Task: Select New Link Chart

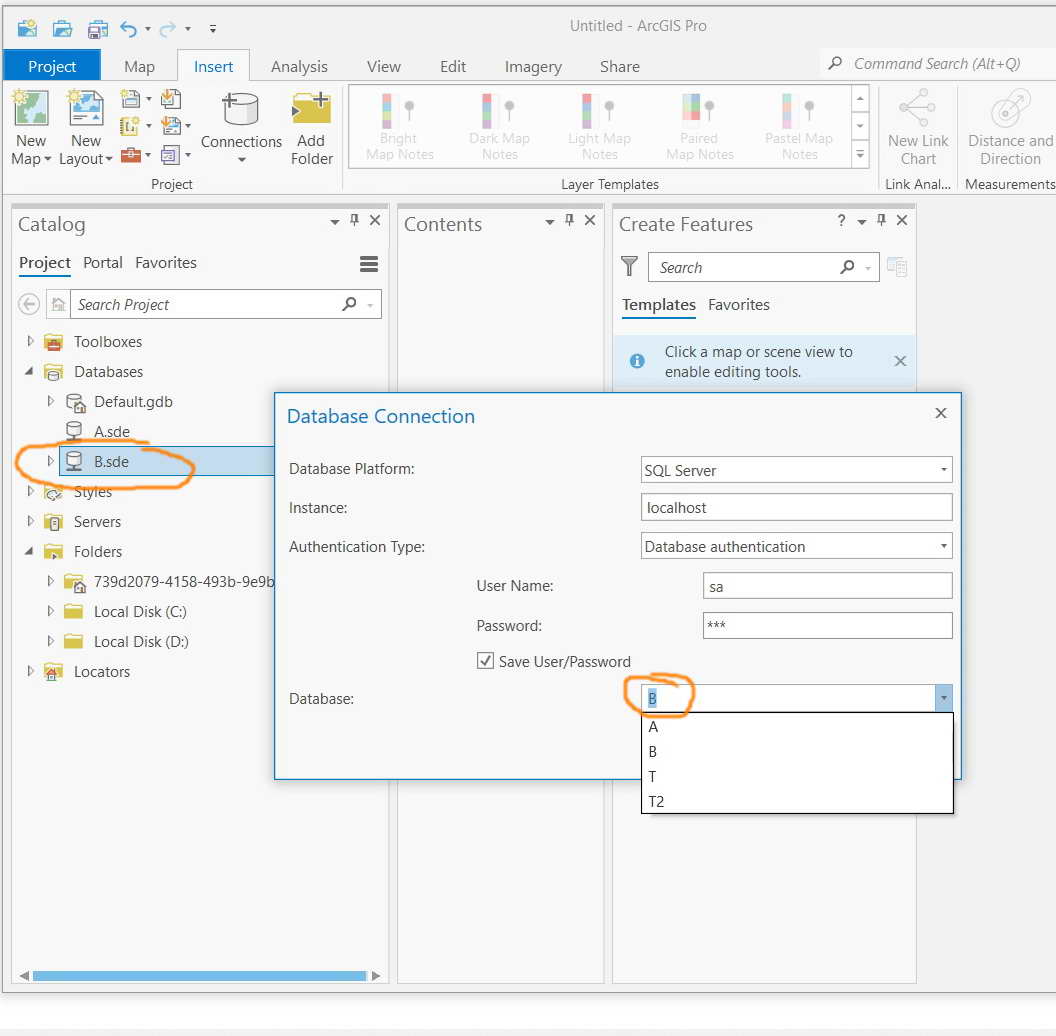Action: pyautogui.click(x=917, y=125)
